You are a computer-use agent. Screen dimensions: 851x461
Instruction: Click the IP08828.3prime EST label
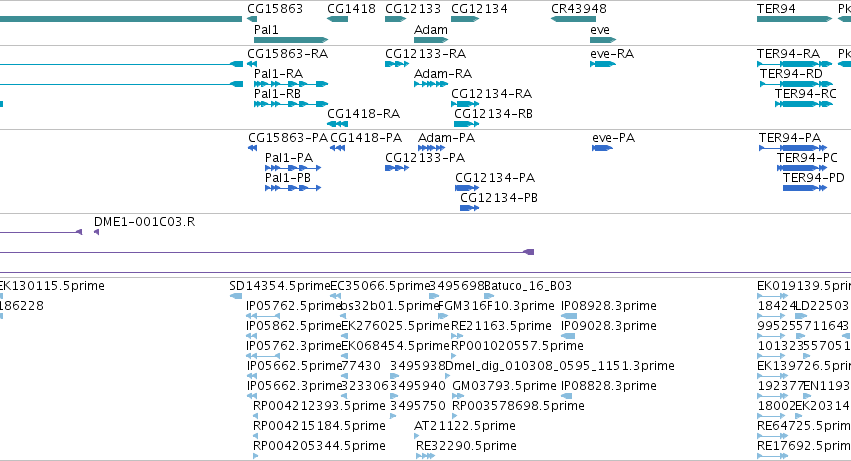[x=608, y=386]
